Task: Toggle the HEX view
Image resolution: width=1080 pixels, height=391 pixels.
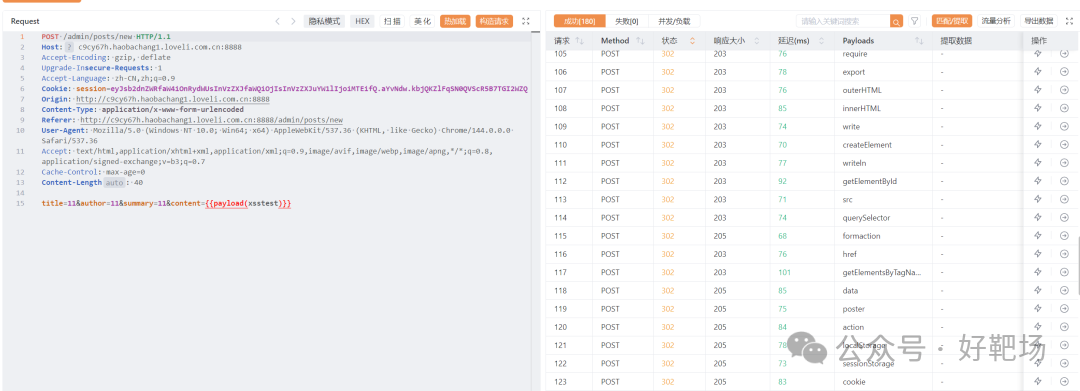Action: (362, 21)
